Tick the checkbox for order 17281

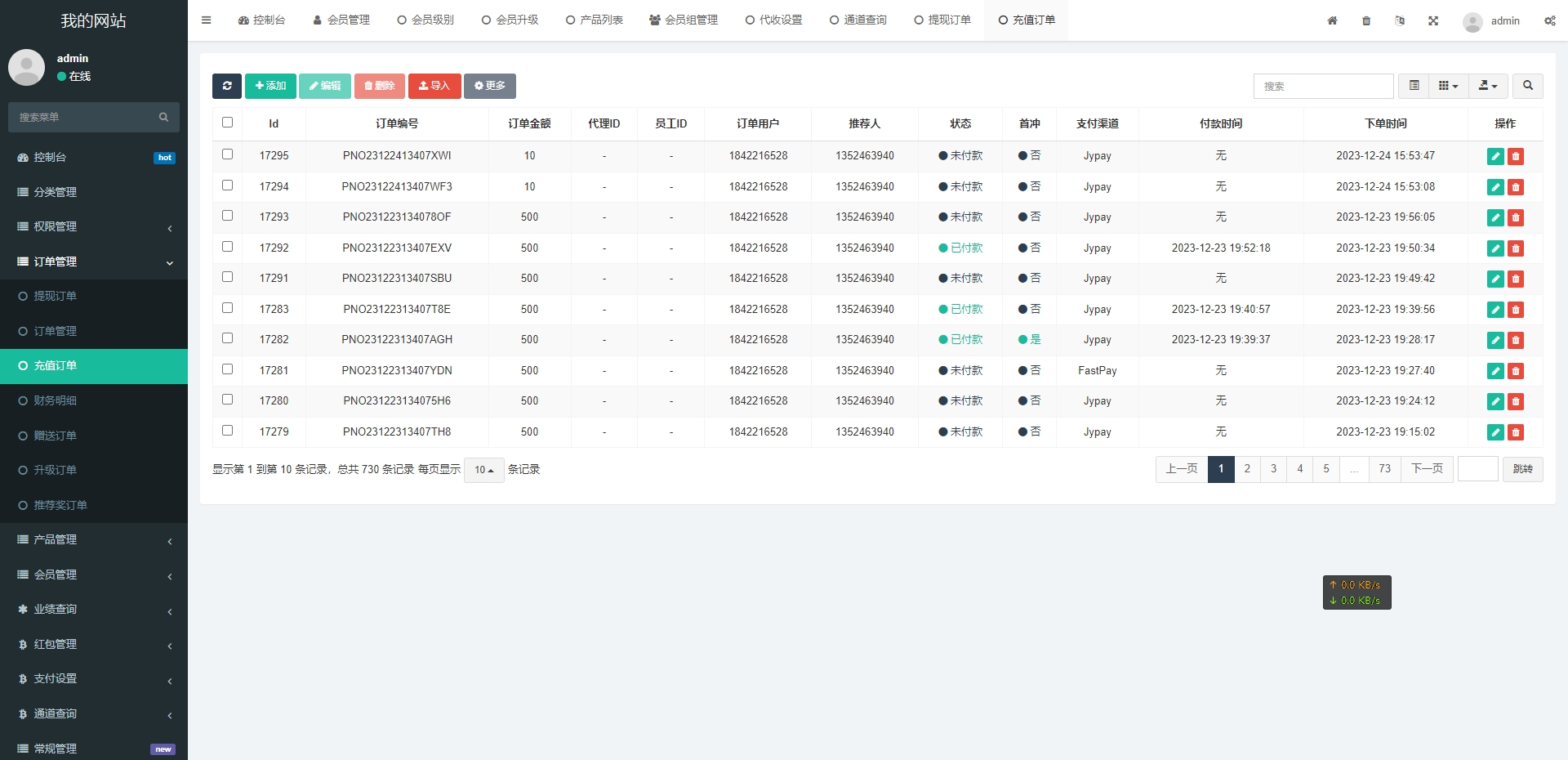pos(228,369)
